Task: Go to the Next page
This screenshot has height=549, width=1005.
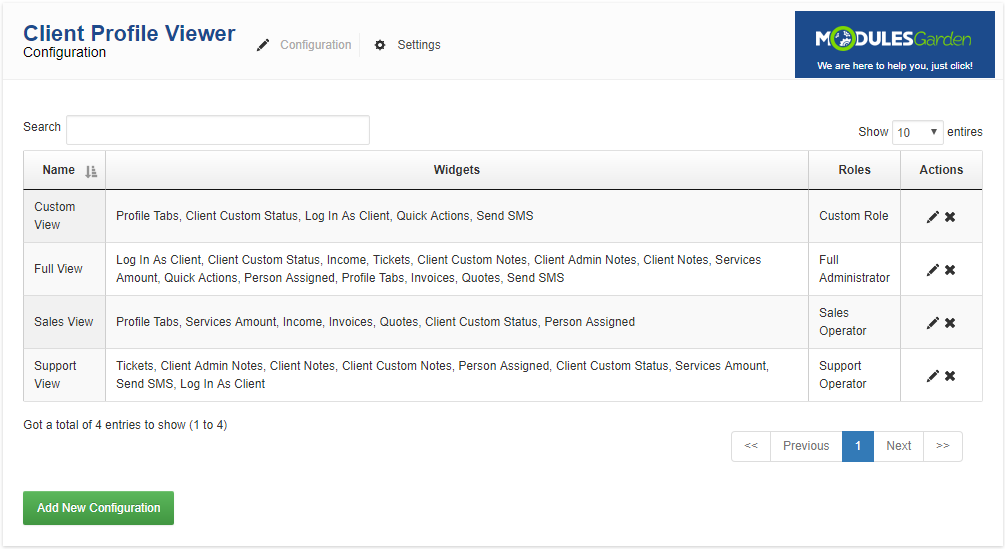Action: pos(899,446)
